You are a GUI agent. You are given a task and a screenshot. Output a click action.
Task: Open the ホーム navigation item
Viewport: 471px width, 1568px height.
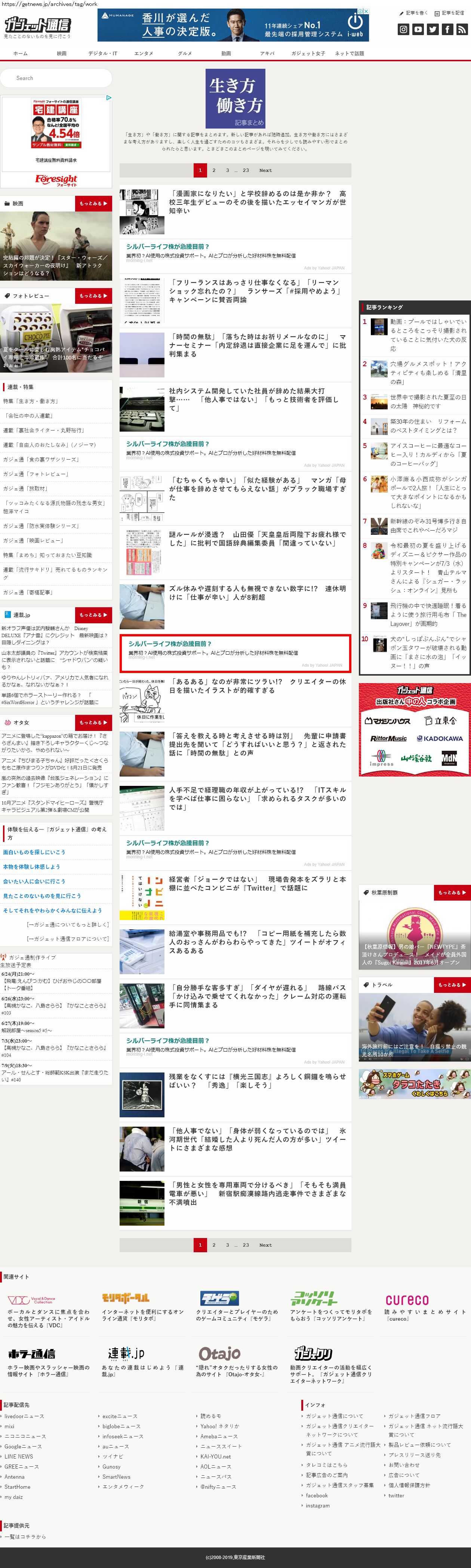tap(21, 53)
